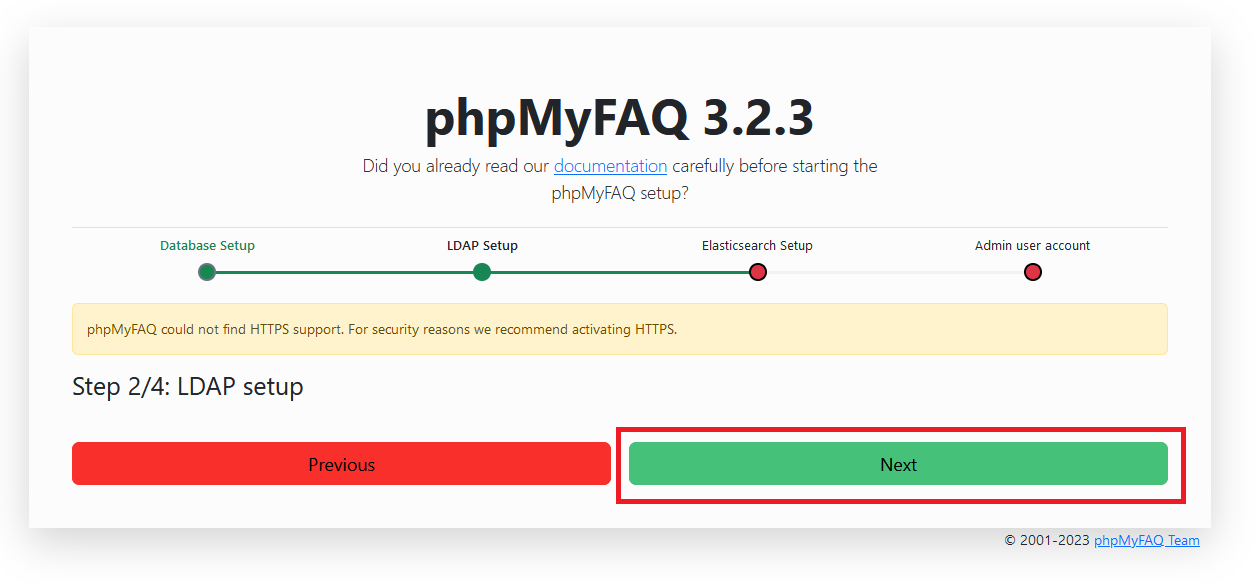Image resolution: width=1257 pixels, height=583 pixels.
Task: Click the Database Setup step circle
Action: (207, 272)
